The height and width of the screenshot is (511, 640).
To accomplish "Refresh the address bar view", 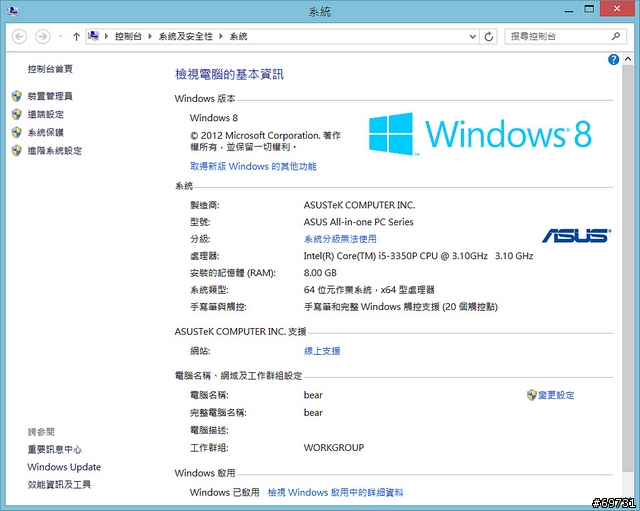I will 489,37.
